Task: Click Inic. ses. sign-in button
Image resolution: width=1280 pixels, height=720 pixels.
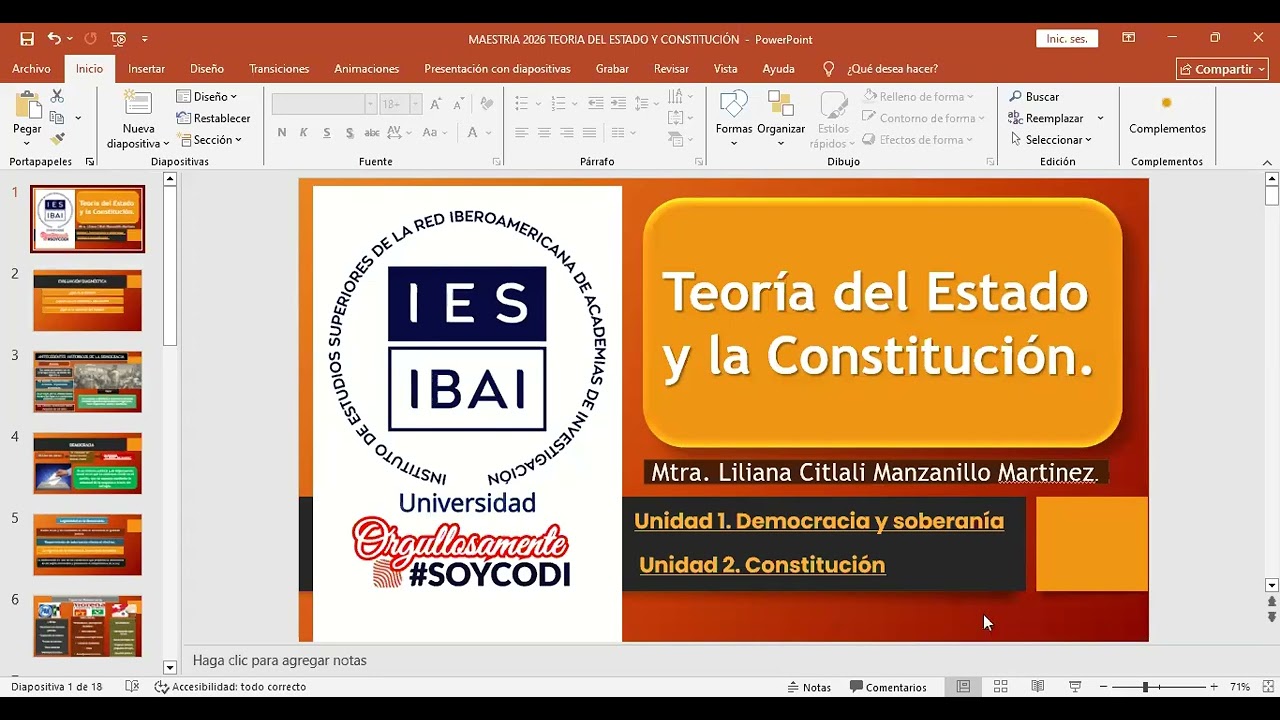Action: click(x=1067, y=39)
